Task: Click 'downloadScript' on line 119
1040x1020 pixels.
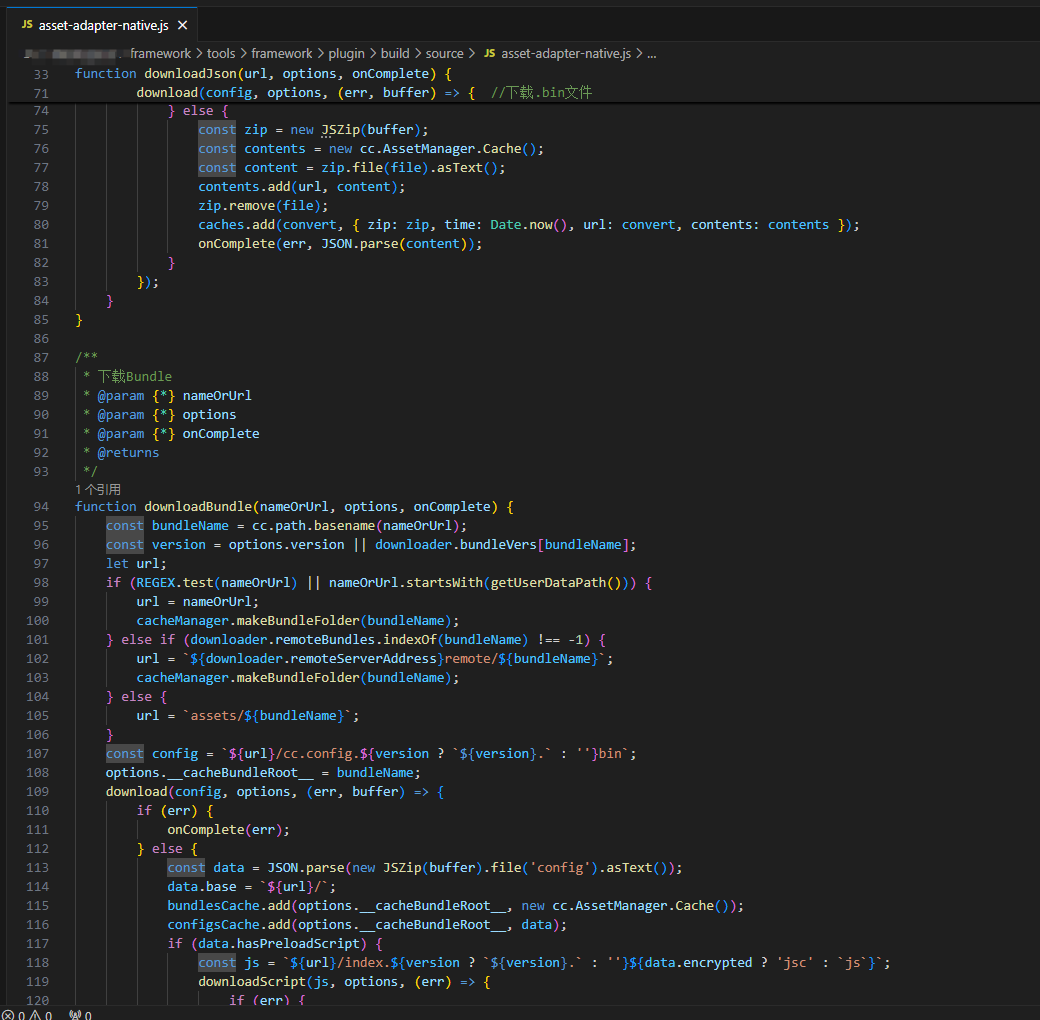Action: [x=252, y=982]
